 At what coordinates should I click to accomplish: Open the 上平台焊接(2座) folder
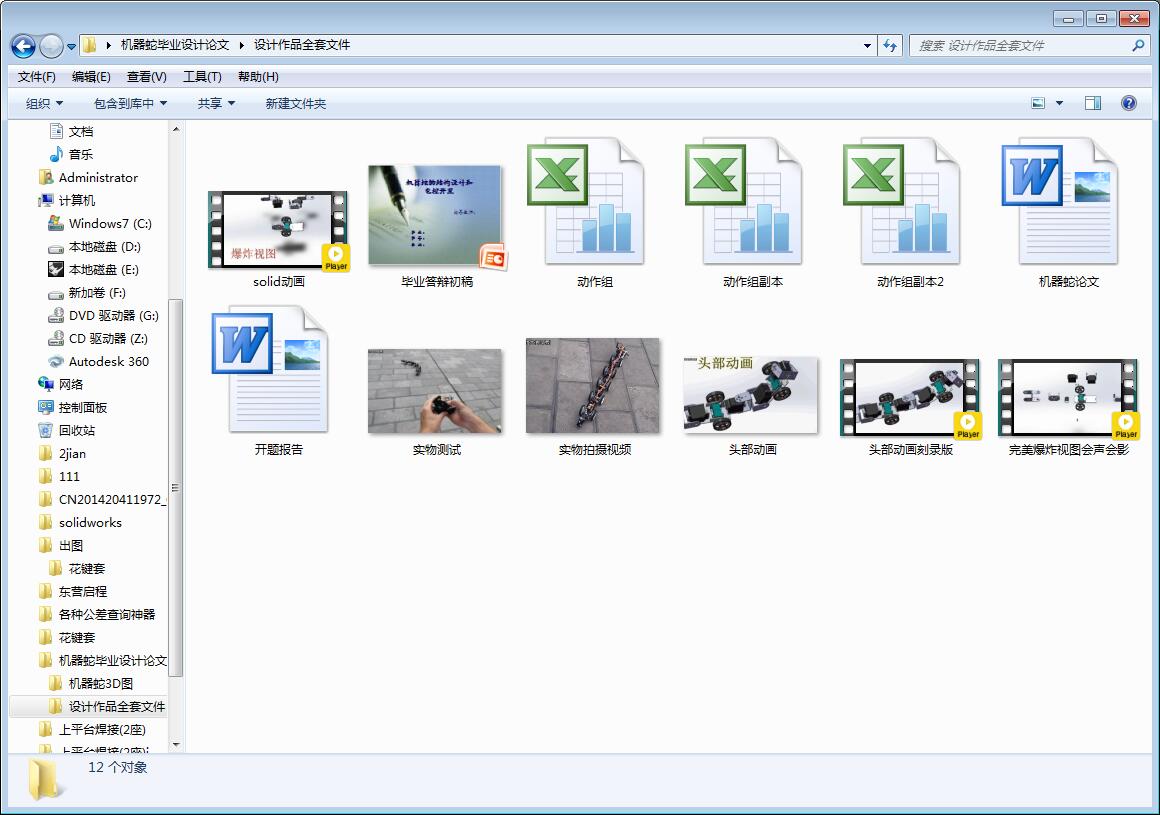point(101,729)
